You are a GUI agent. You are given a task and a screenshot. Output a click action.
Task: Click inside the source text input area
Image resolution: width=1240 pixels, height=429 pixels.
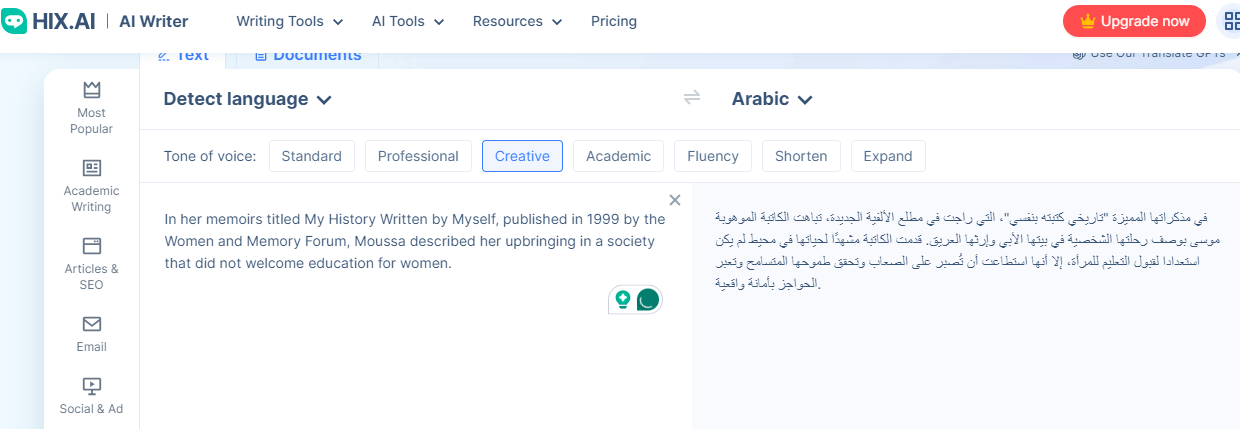pyautogui.click(x=415, y=300)
